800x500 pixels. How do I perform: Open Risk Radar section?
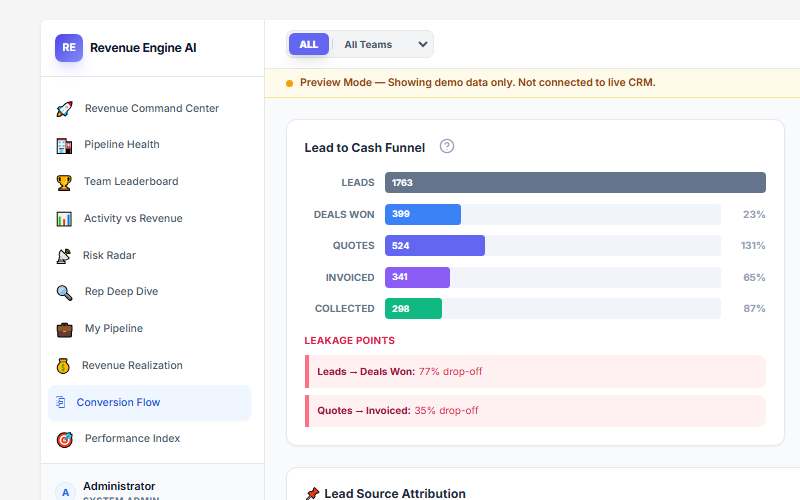coord(149,255)
